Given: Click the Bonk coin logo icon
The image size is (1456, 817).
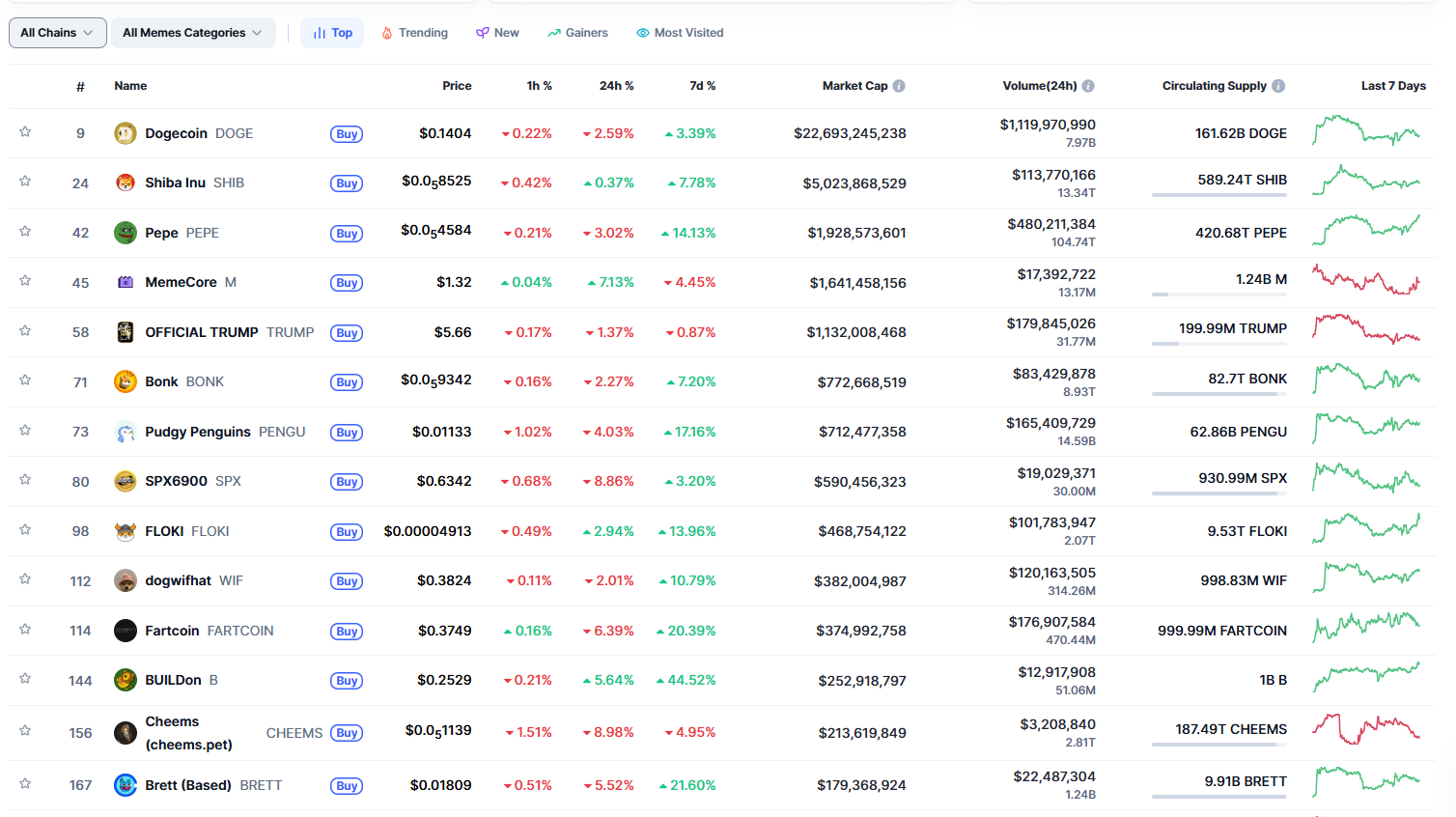Looking at the screenshot, I should [x=126, y=381].
